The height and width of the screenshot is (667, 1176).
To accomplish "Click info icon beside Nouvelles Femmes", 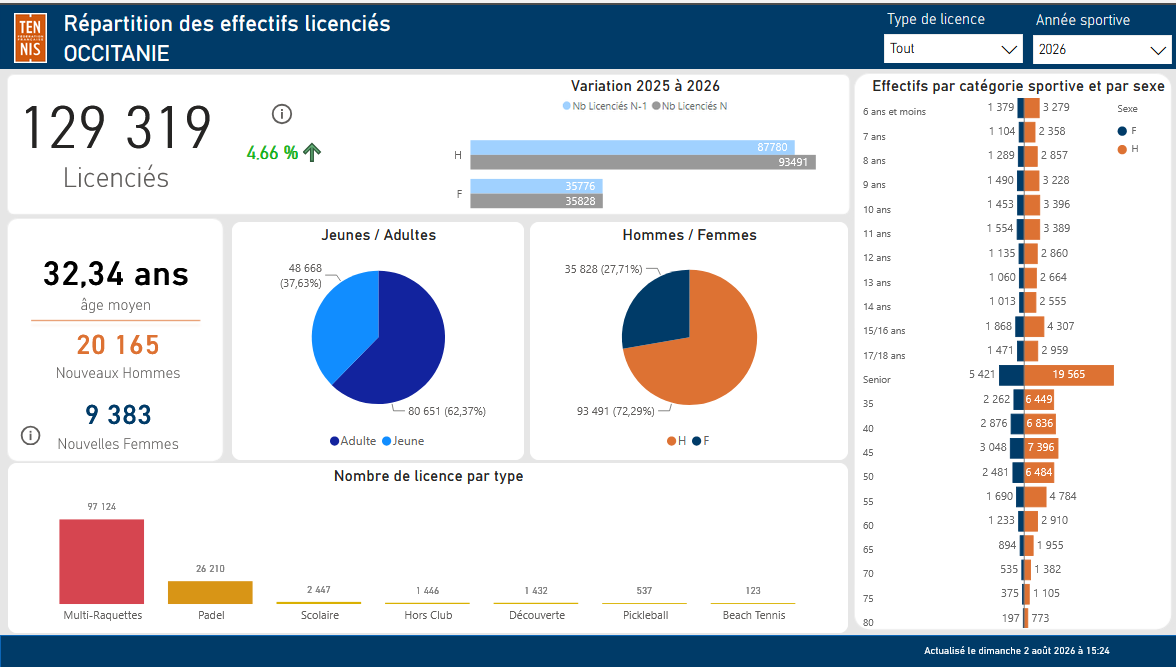I will [30, 435].
